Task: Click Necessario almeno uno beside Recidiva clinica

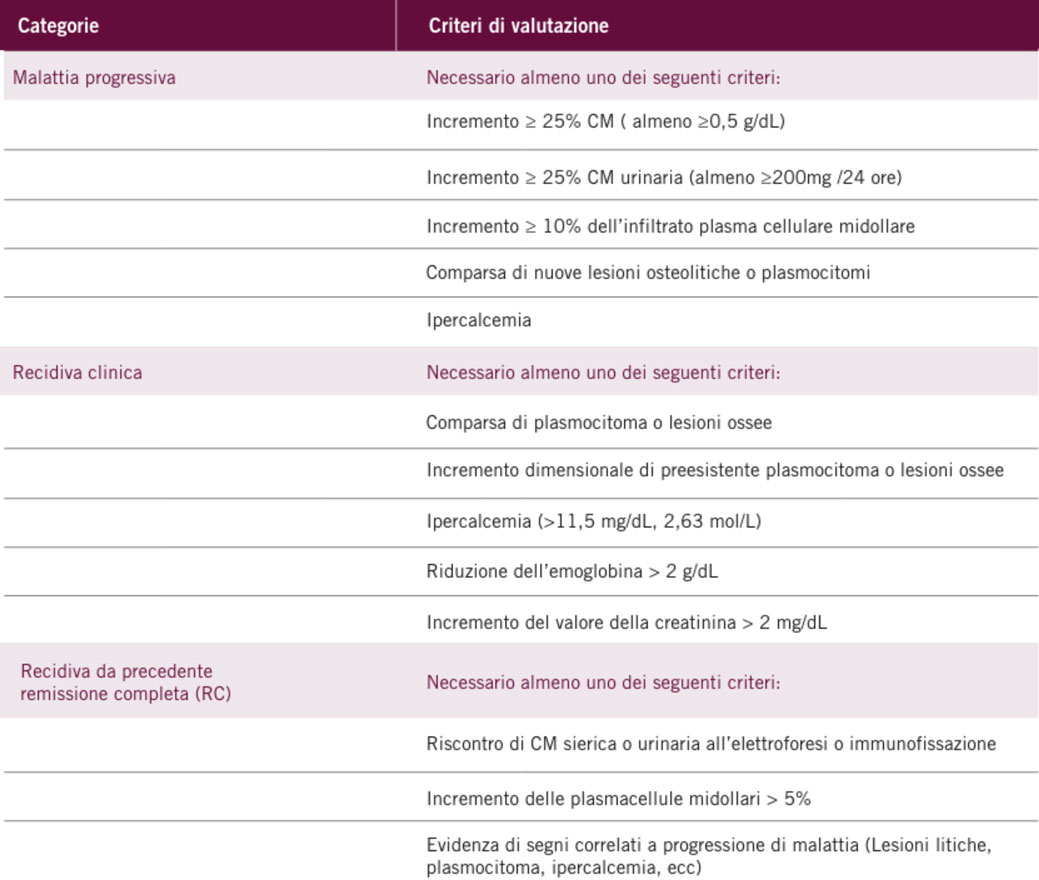Action: coord(603,372)
